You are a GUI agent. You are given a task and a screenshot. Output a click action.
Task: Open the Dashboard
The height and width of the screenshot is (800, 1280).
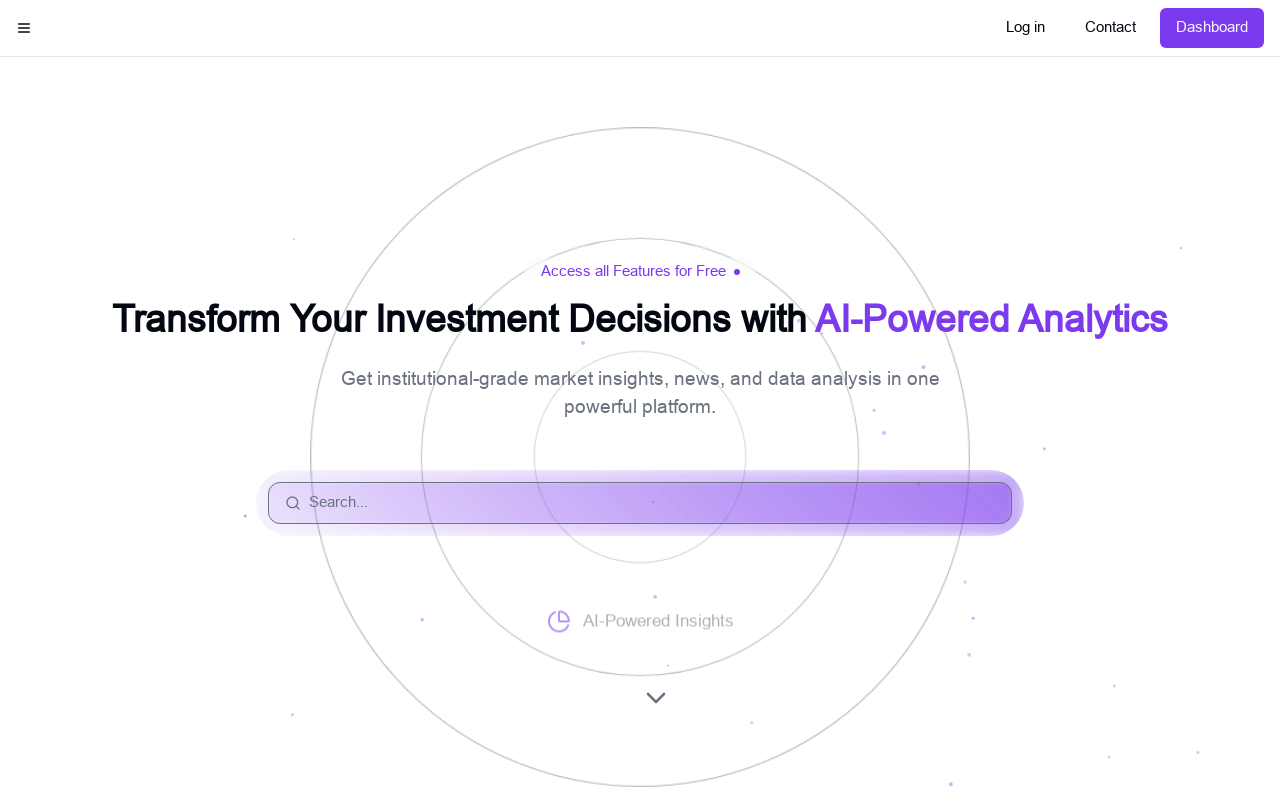coord(1211,28)
